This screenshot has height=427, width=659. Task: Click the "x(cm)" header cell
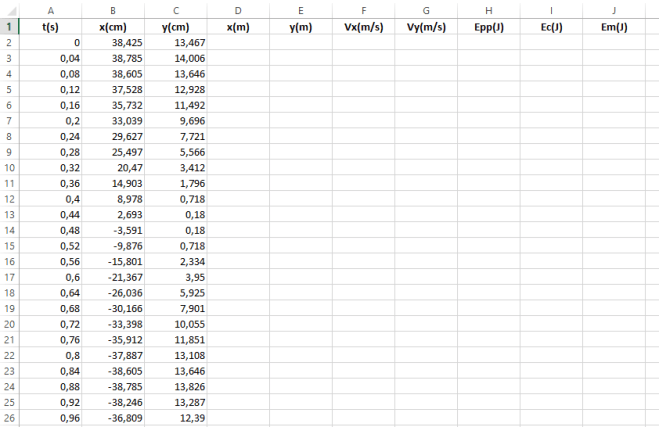[112, 27]
